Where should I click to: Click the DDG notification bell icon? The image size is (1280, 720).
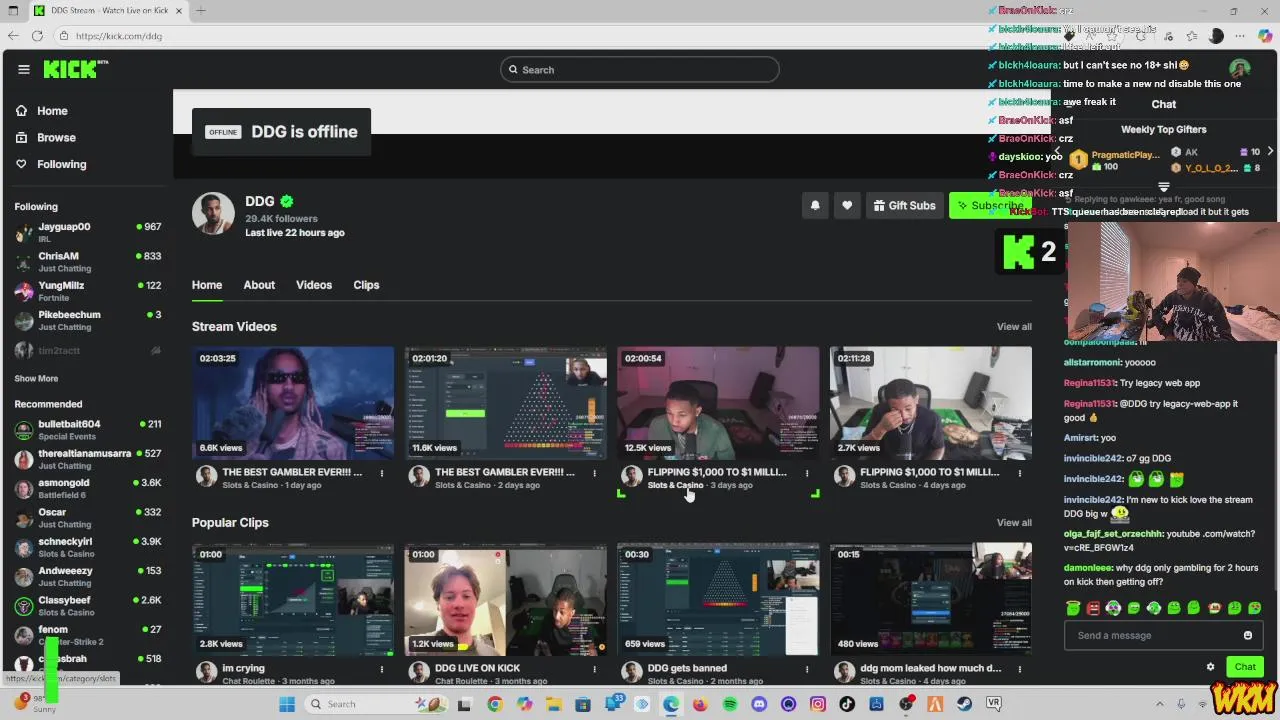pyautogui.click(x=815, y=206)
